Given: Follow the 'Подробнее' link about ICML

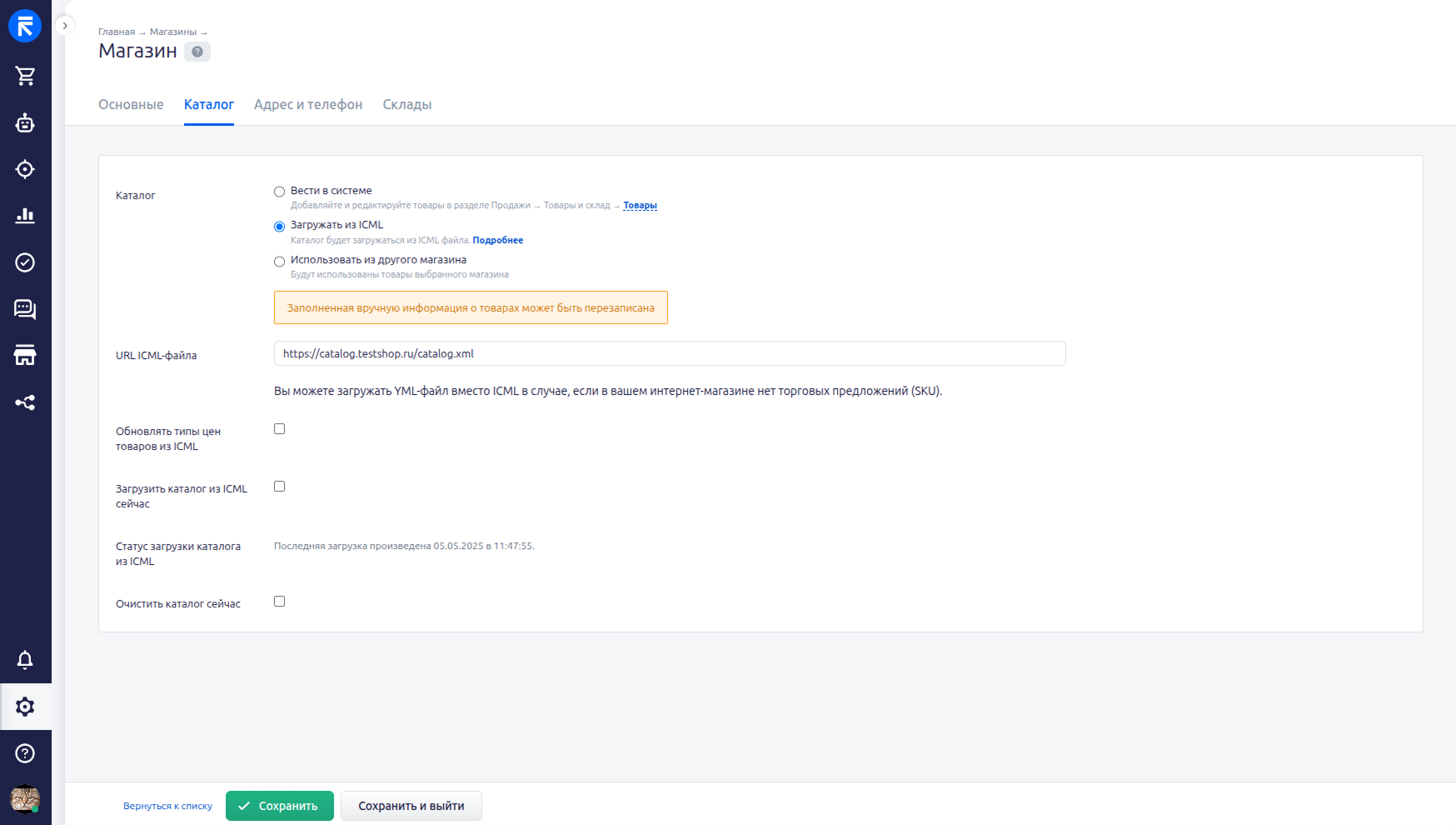Looking at the screenshot, I should pyautogui.click(x=498, y=240).
